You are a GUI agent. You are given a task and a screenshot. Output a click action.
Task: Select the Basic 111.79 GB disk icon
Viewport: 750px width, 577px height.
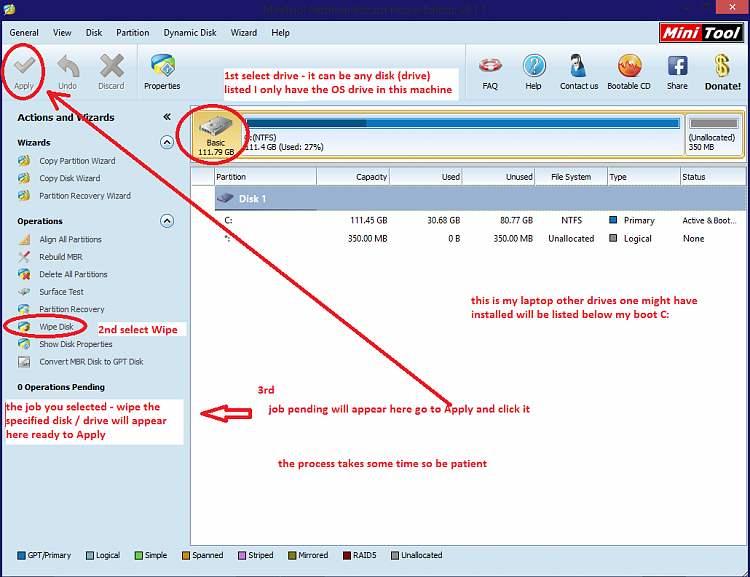coord(216,134)
